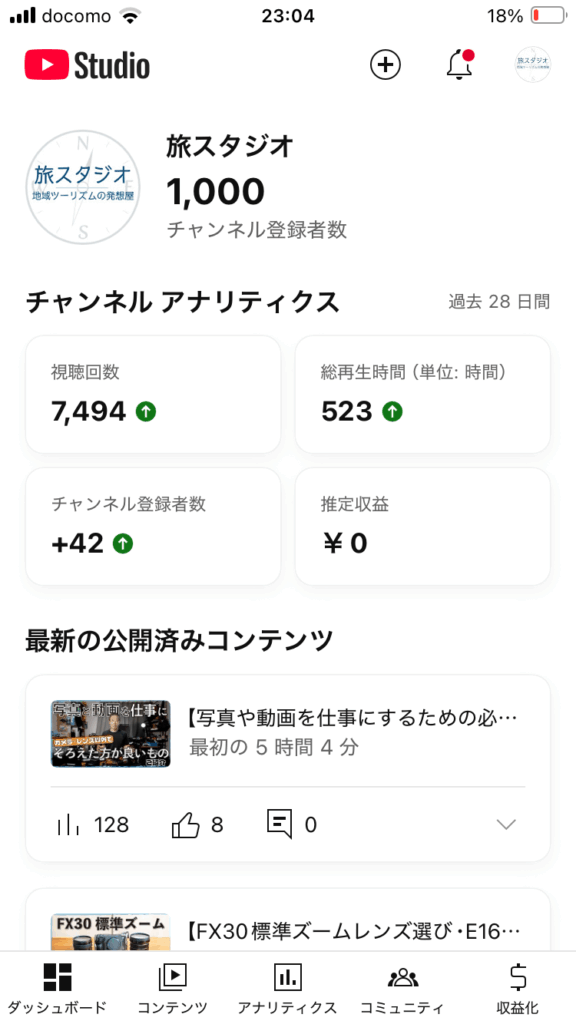
Task: Tap the YouTube Studio logo
Action: (88, 65)
